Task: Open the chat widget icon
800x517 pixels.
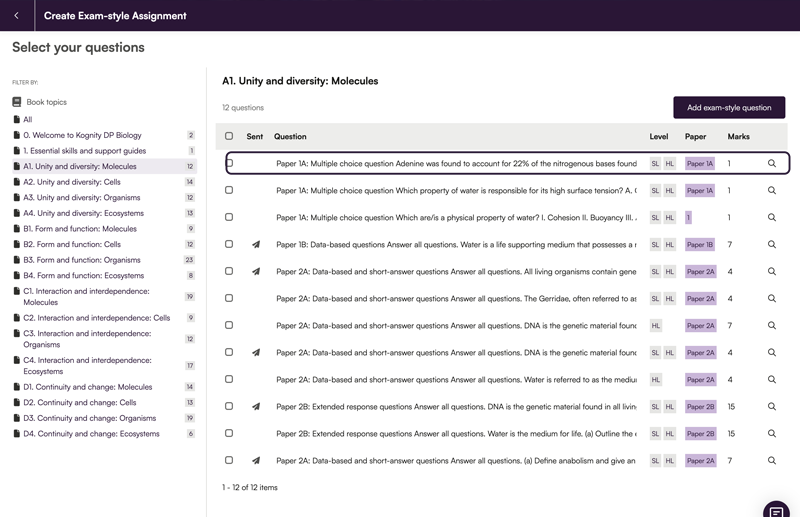Action: click(776, 510)
